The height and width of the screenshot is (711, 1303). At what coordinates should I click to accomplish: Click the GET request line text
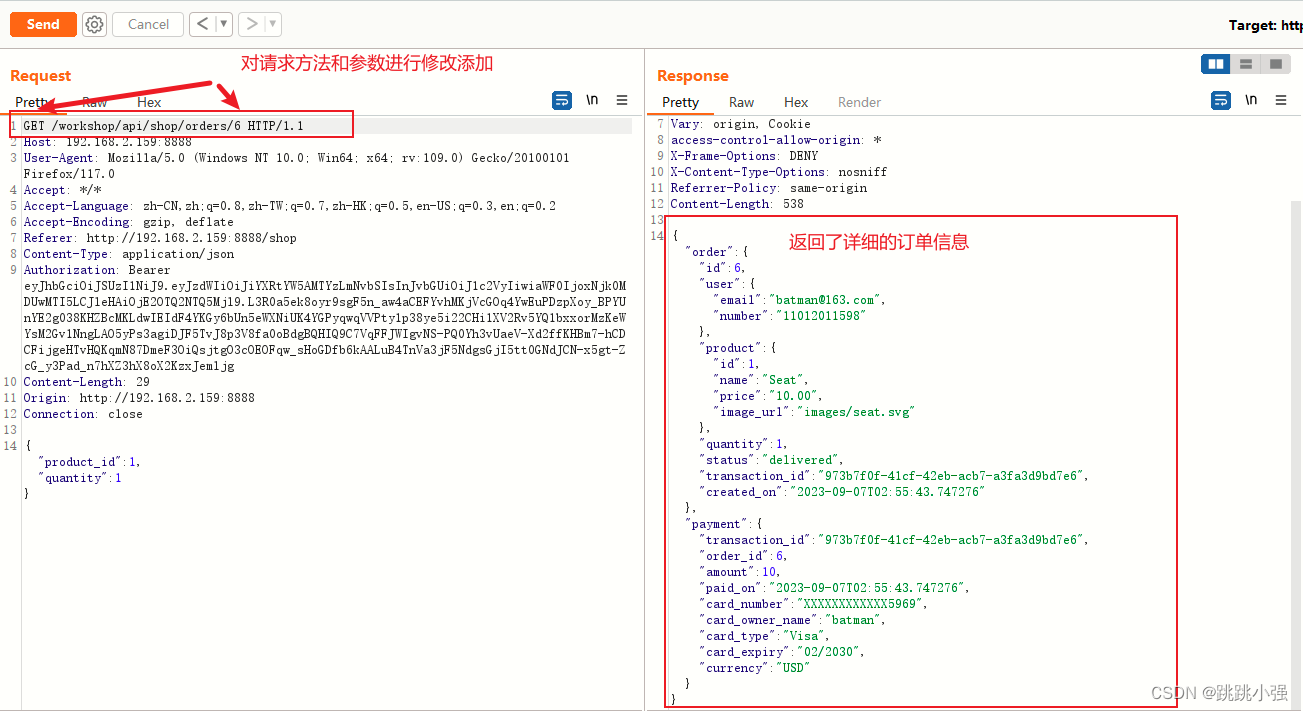[x=163, y=126]
